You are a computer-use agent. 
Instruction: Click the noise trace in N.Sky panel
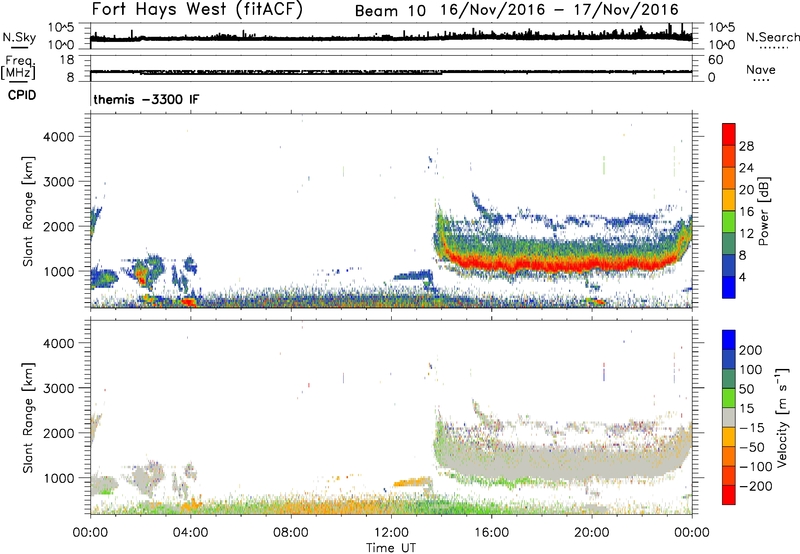point(391,38)
